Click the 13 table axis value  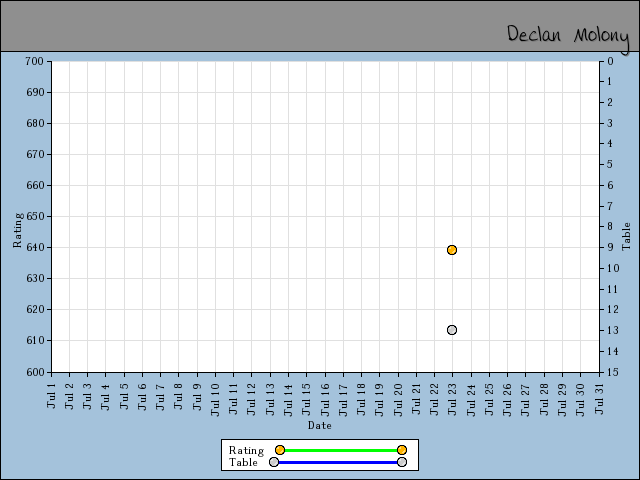click(x=613, y=330)
